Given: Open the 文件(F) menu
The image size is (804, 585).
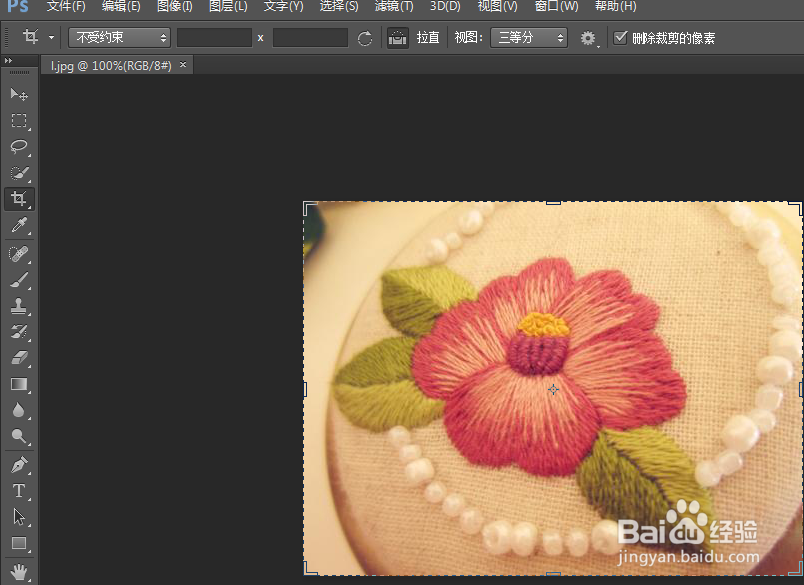Looking at the screenshot, I should click(x=66, y=6).
